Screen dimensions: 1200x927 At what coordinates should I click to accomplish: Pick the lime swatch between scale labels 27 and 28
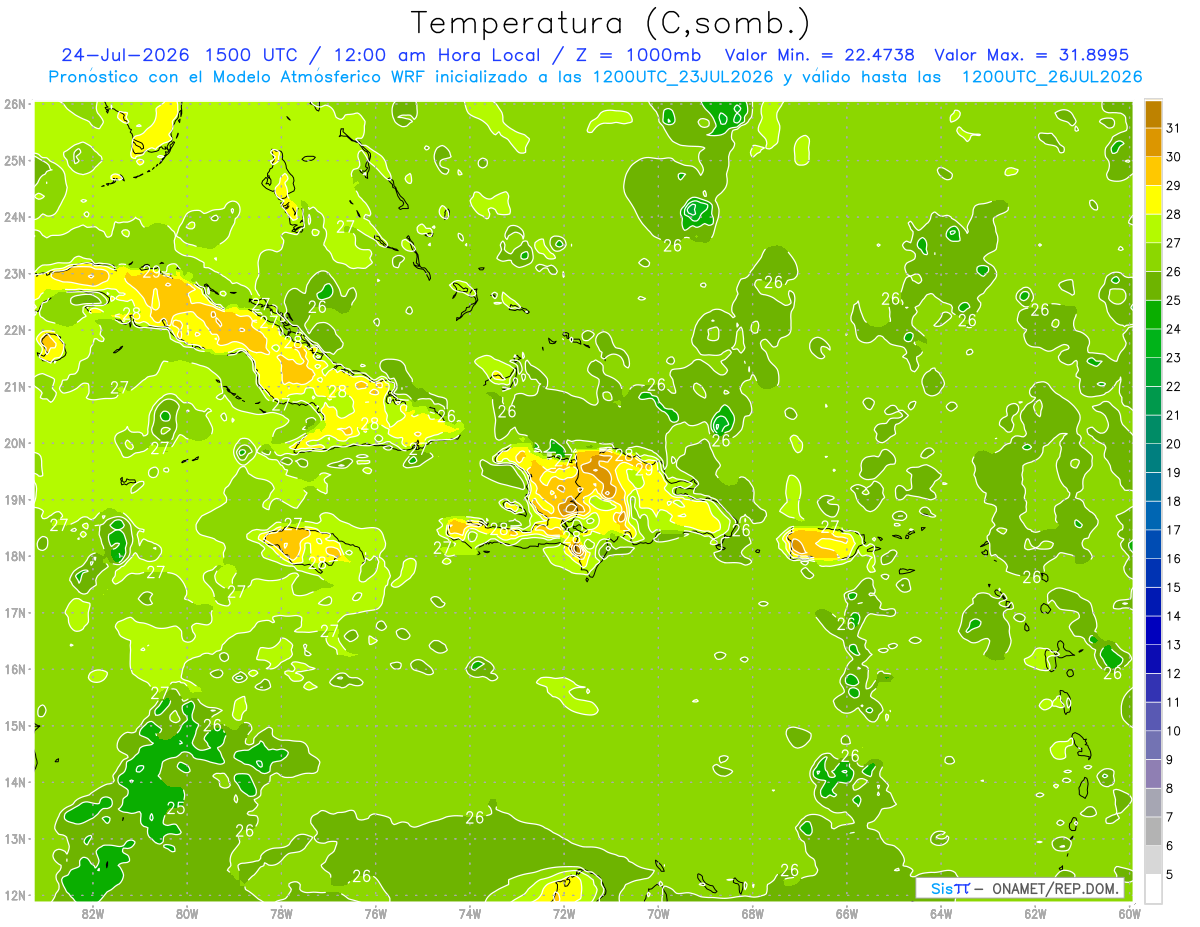(x=1153, y=228)
